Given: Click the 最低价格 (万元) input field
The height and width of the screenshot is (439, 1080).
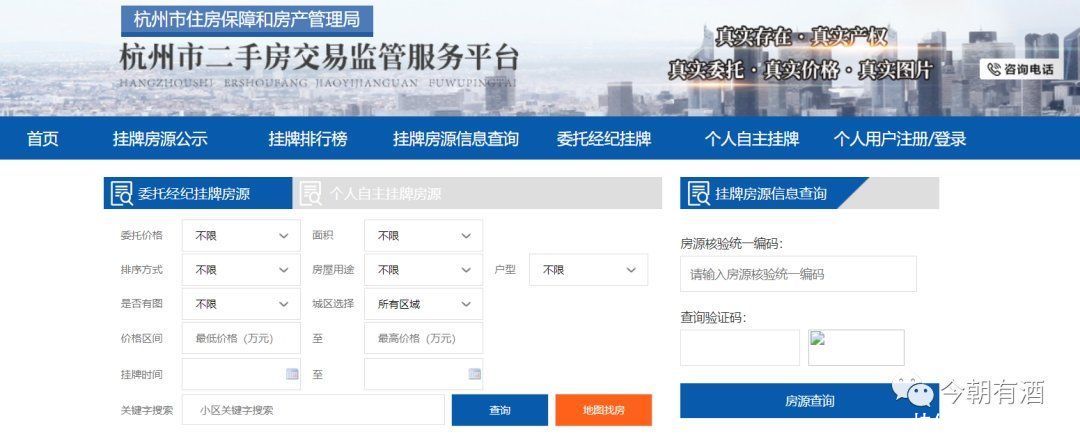Looking at the screenshot, I should [241, 338].
